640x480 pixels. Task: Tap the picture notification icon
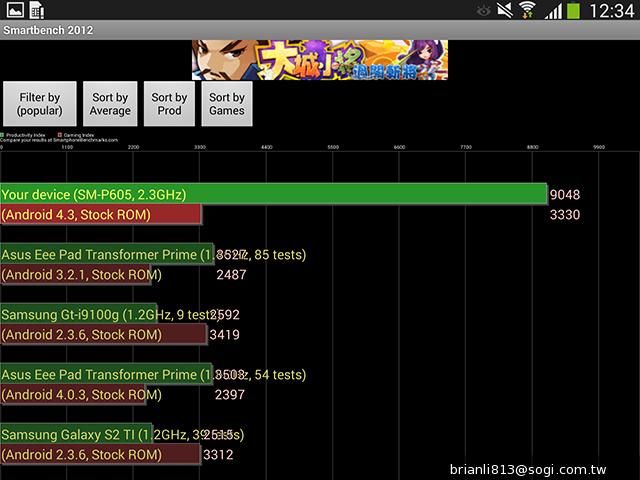[13, 11]
